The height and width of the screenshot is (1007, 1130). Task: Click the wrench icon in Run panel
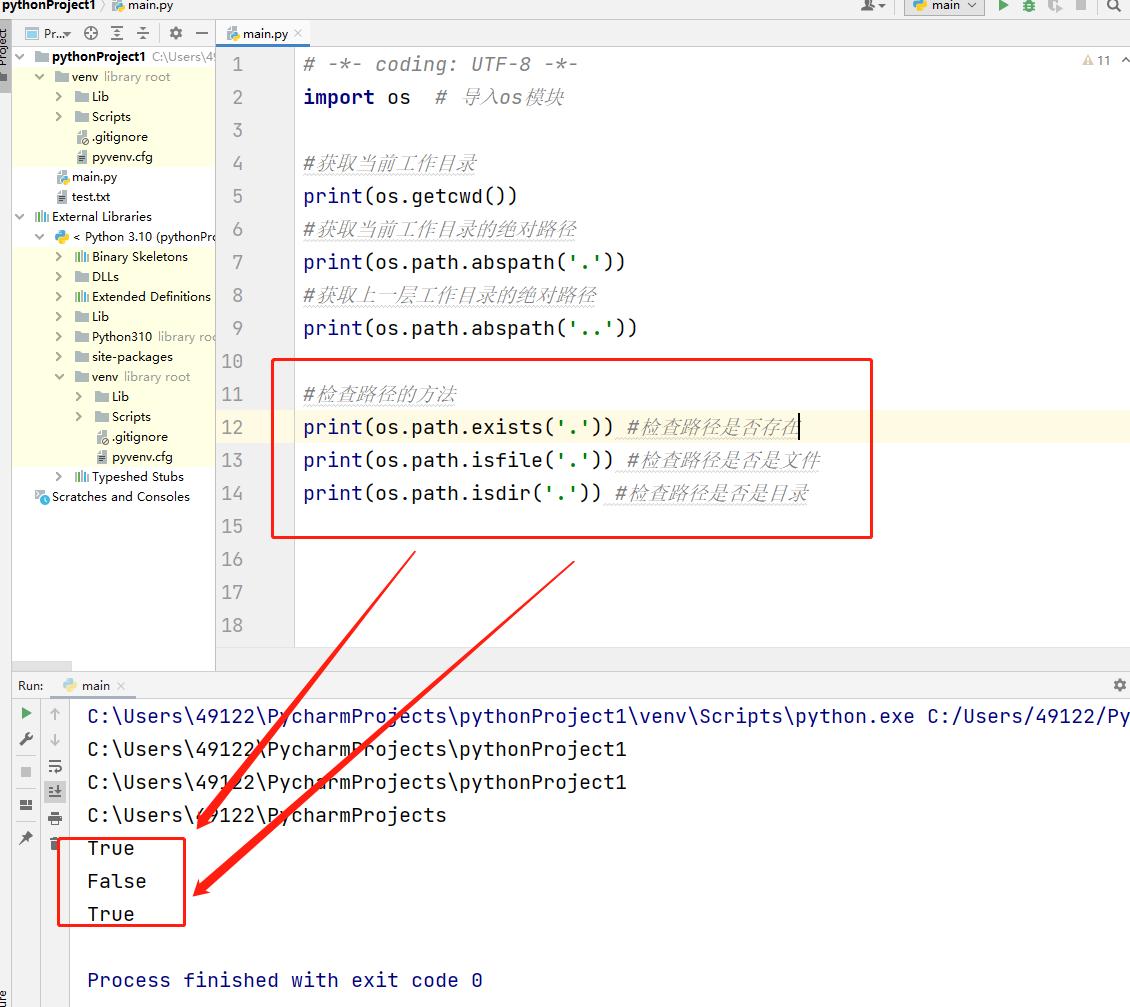pyautogui.click(x=27, y=739)
